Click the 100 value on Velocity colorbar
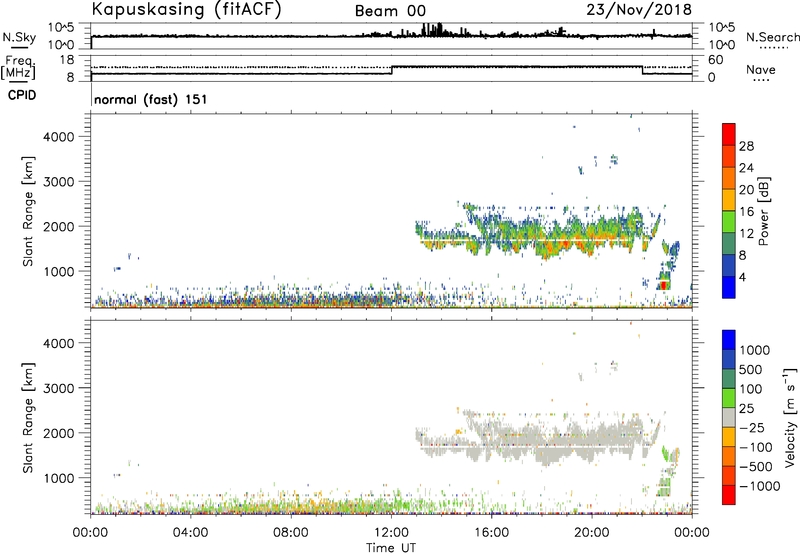The height and width of the screenshot is (554, 800). pos(751,389)
